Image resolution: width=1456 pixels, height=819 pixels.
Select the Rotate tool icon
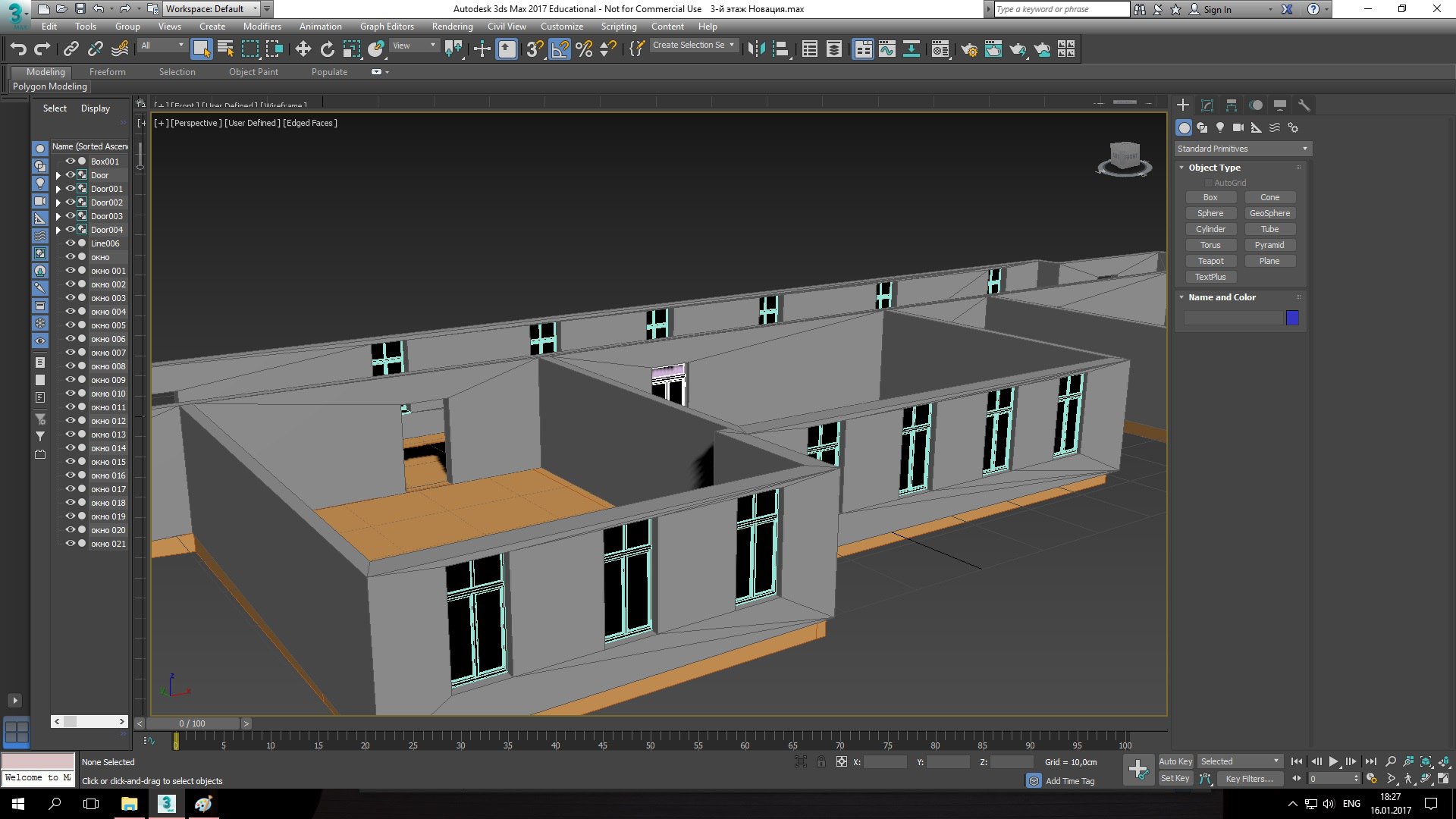[x=327, y=49]
